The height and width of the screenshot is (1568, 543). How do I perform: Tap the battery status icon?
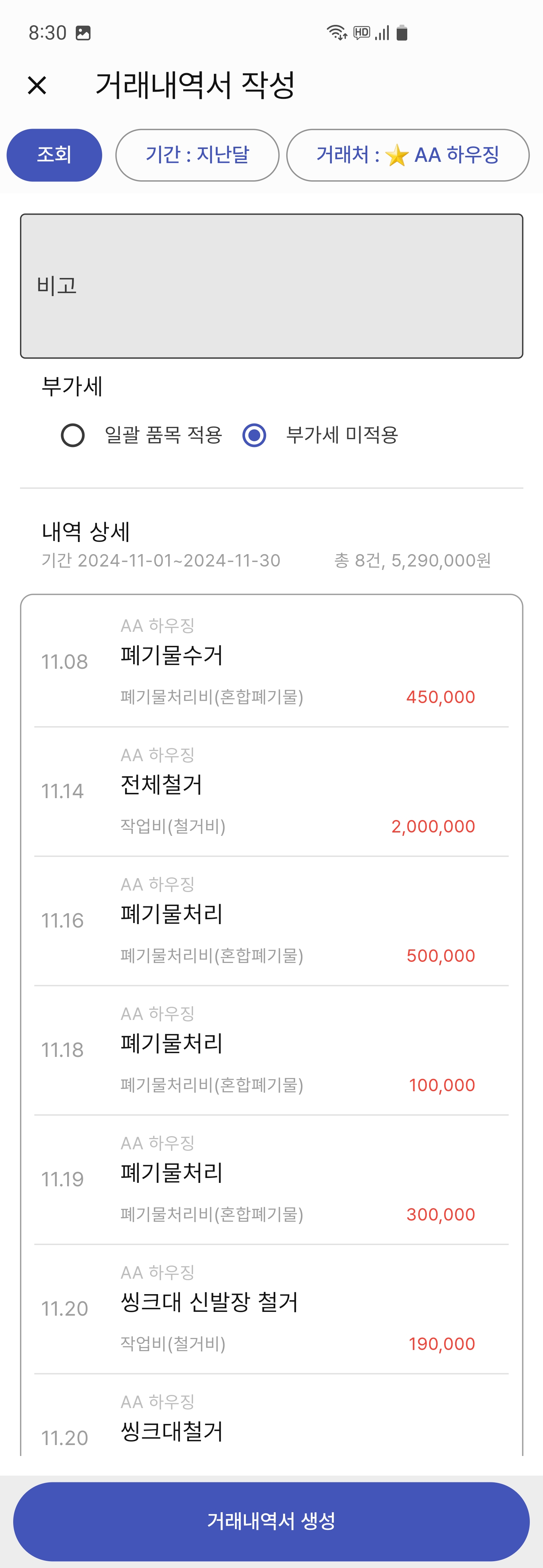402,32
